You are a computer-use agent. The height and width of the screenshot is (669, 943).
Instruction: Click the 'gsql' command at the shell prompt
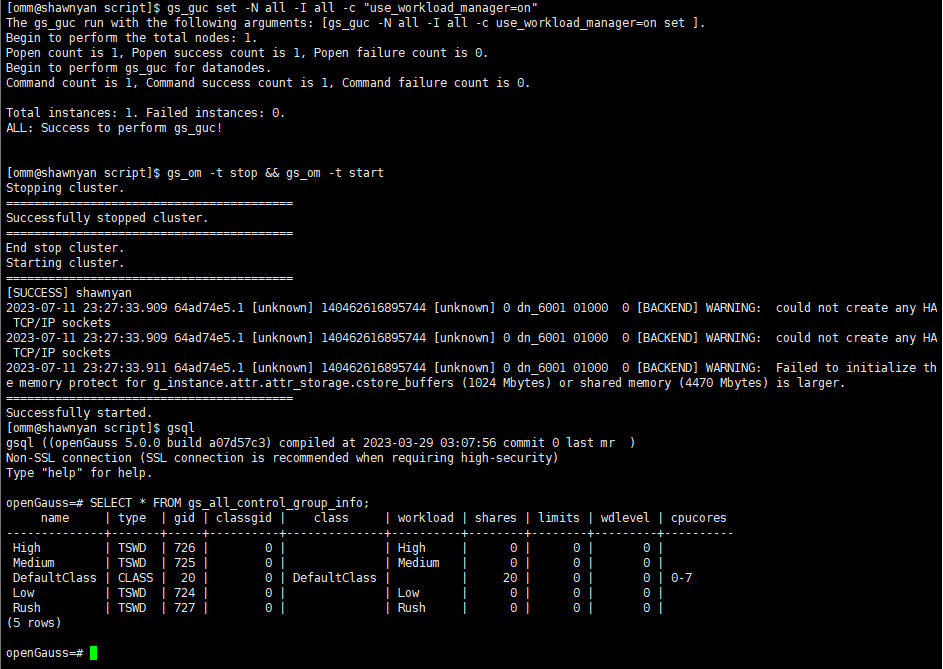click(180, 428)
